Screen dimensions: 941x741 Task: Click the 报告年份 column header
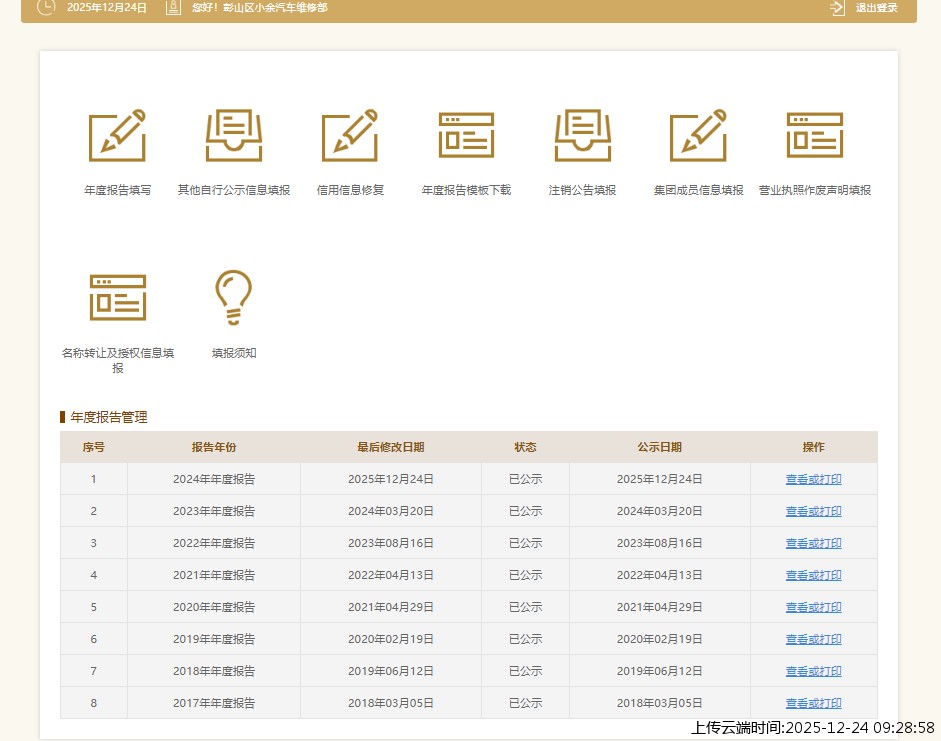(214, 447)
